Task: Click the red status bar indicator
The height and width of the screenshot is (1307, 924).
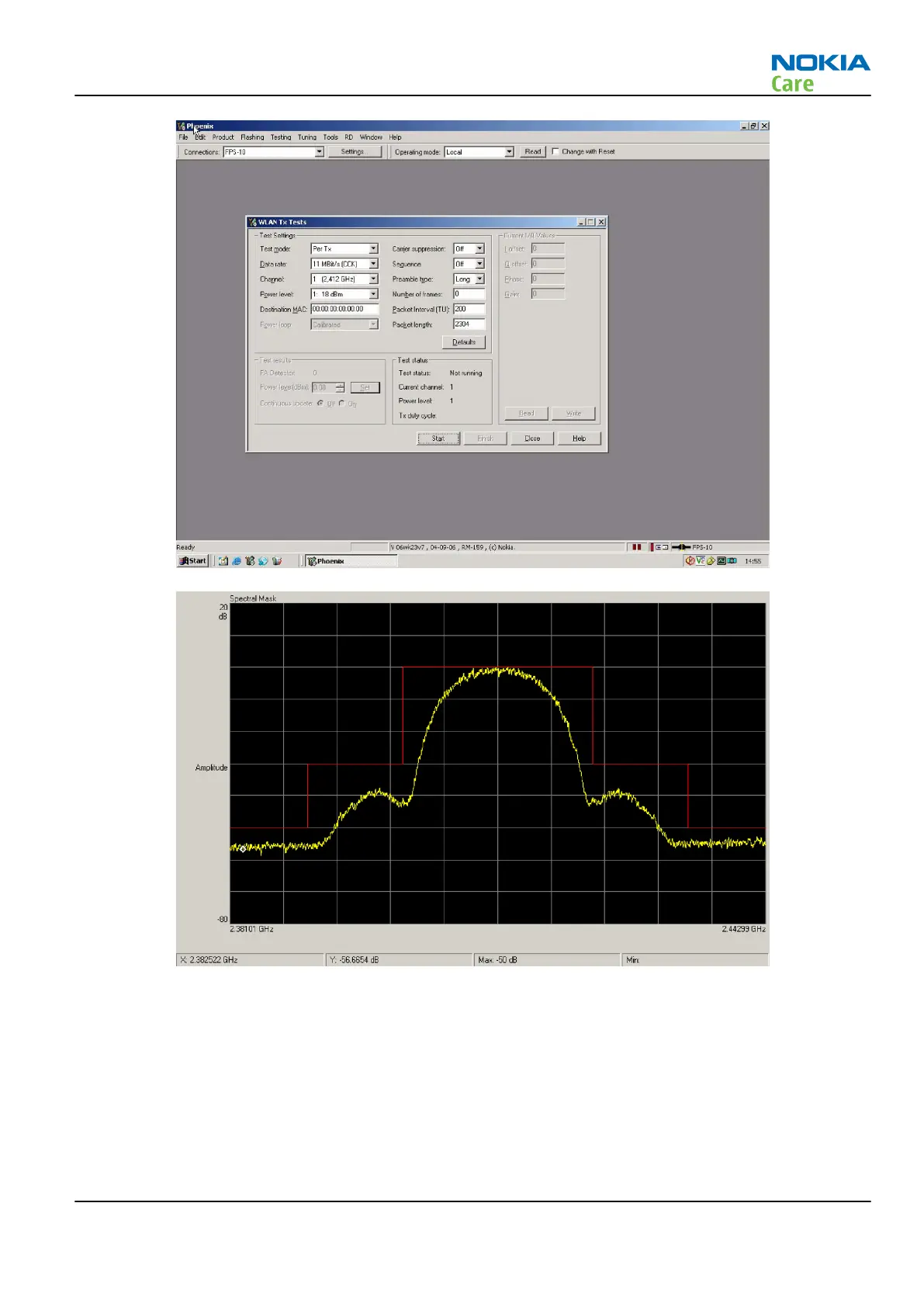Action: pyautogui.click(x=636, y=547)
